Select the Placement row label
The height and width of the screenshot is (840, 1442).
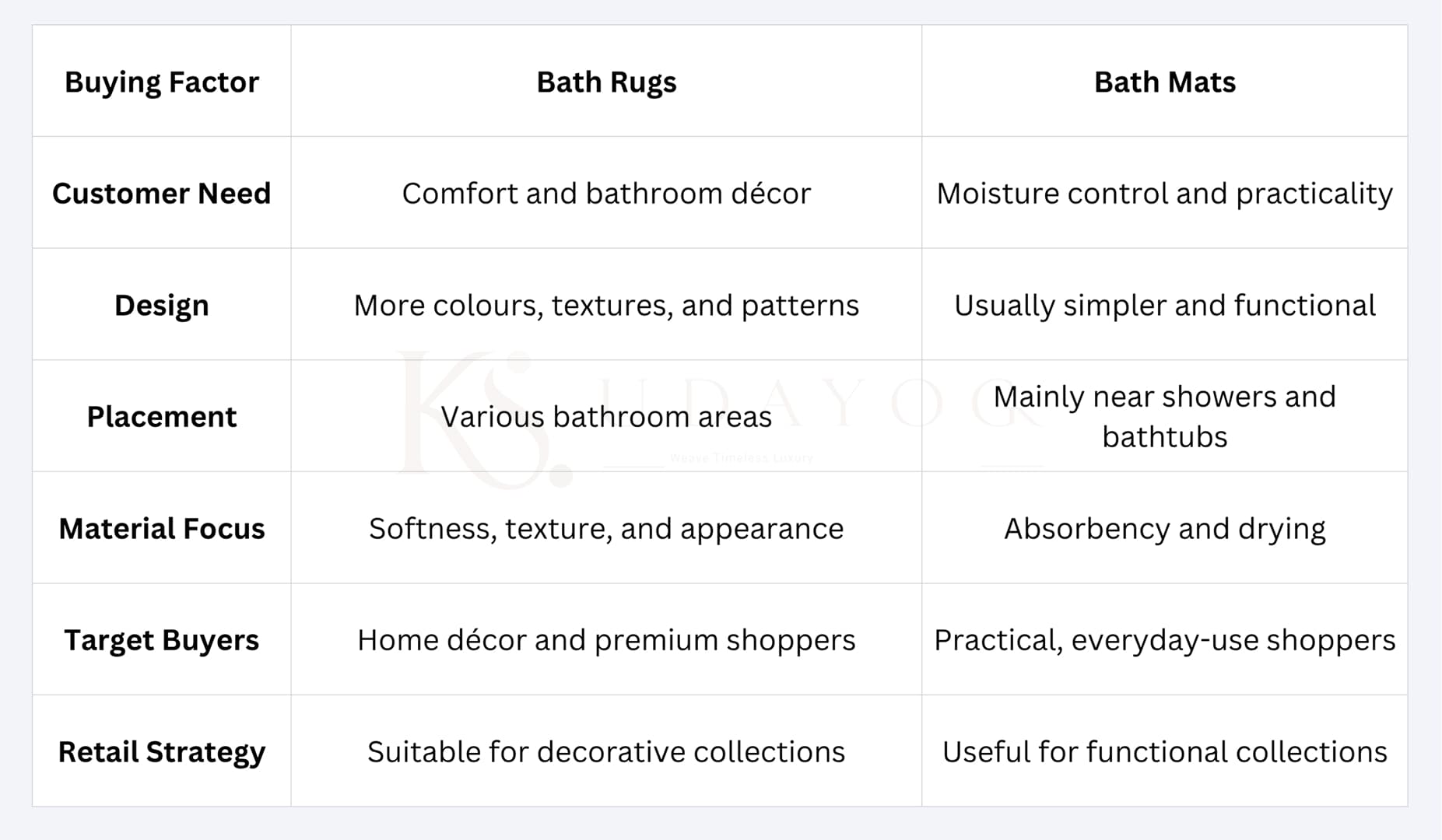point(162,416)
